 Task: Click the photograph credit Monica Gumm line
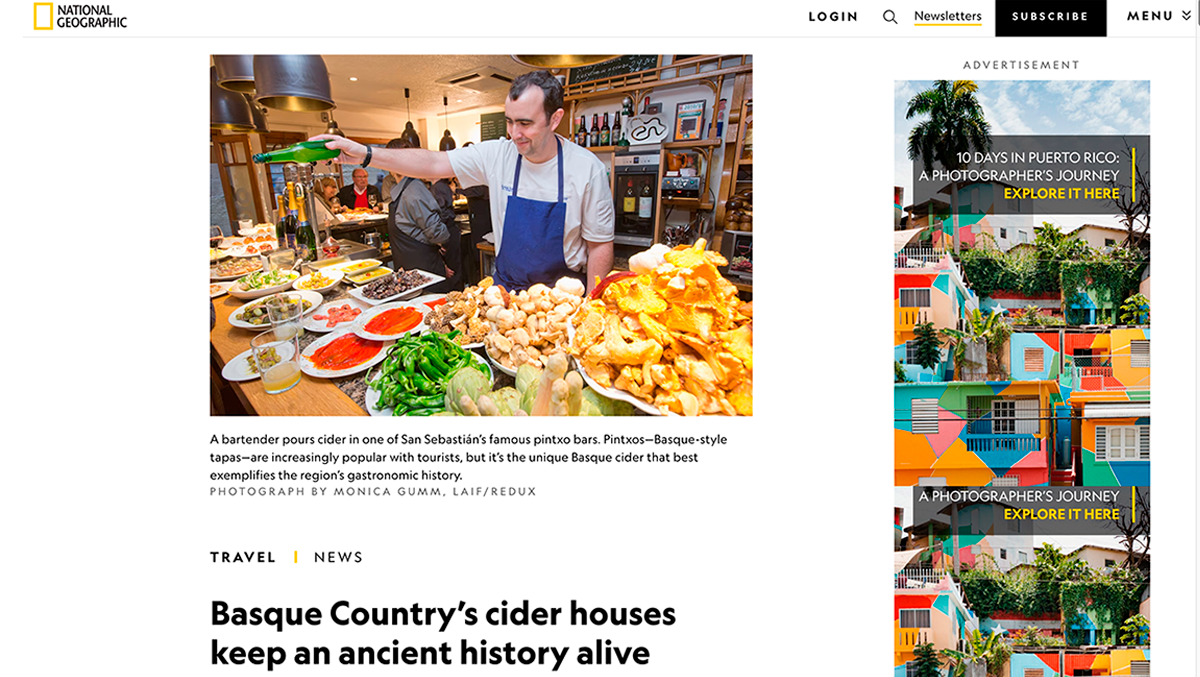373,492
